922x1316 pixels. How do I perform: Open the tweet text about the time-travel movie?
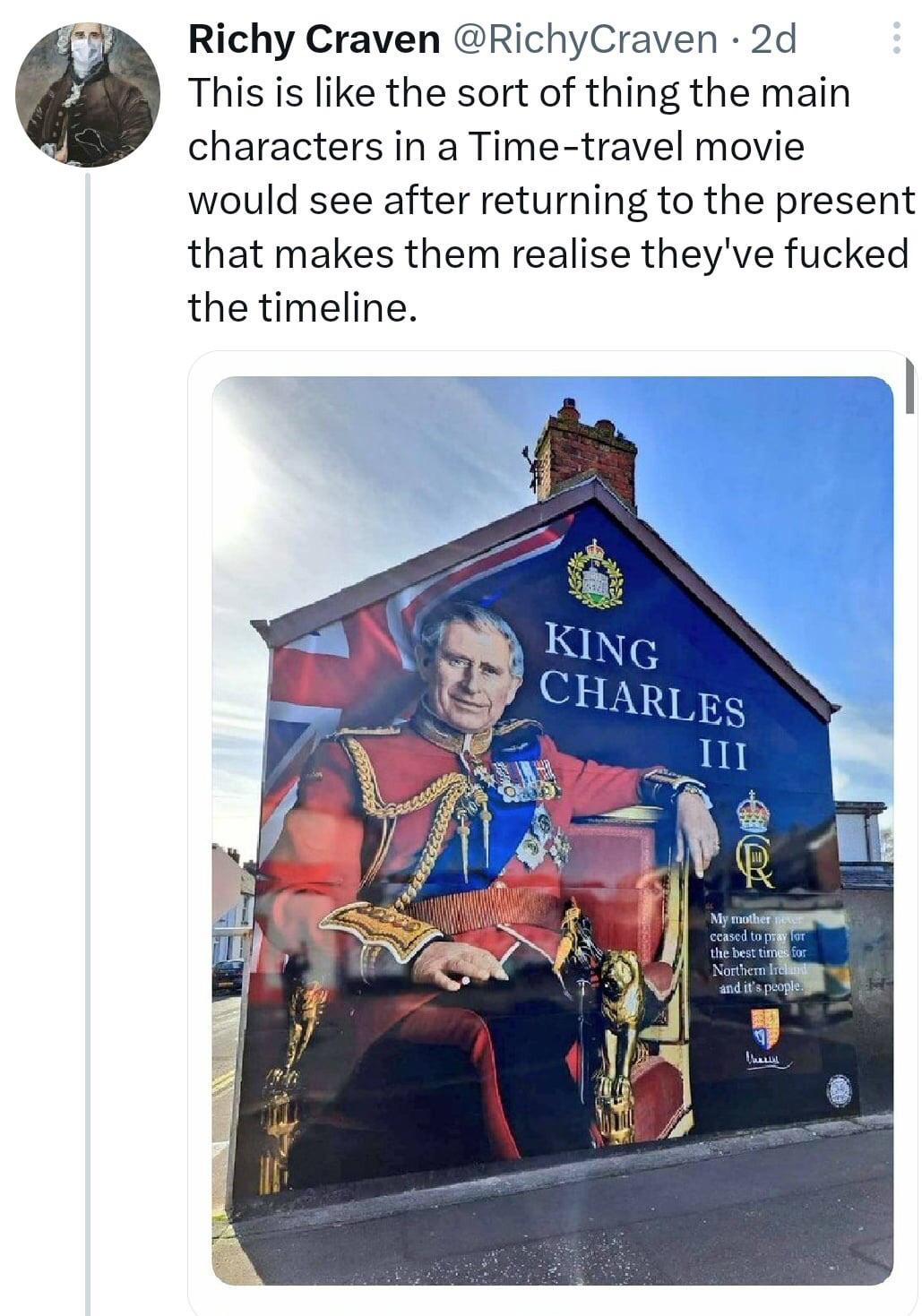click(551, 201)
